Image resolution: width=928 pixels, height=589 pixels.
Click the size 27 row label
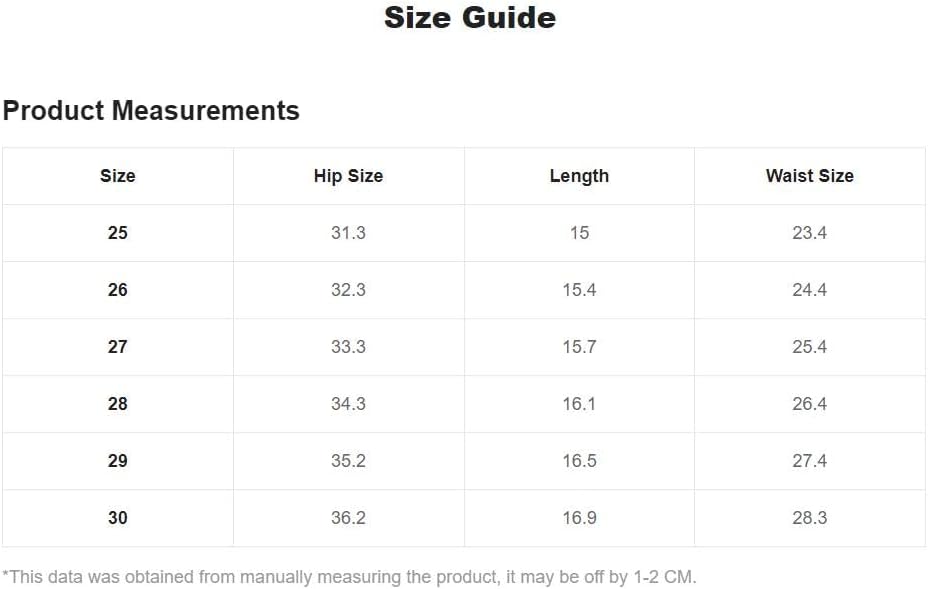tap(118, 346)
